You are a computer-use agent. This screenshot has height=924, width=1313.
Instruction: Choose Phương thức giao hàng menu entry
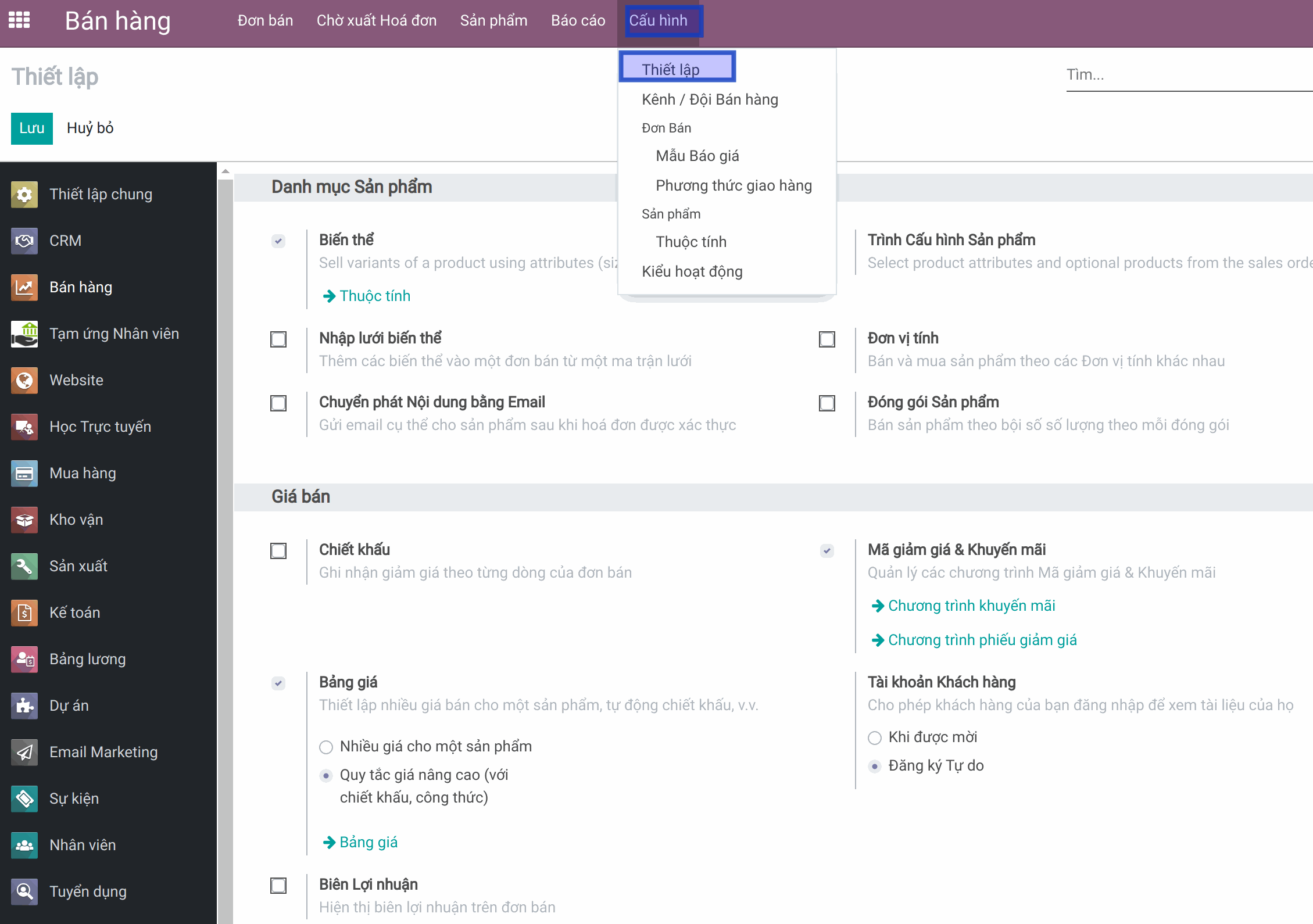[734, 185]
